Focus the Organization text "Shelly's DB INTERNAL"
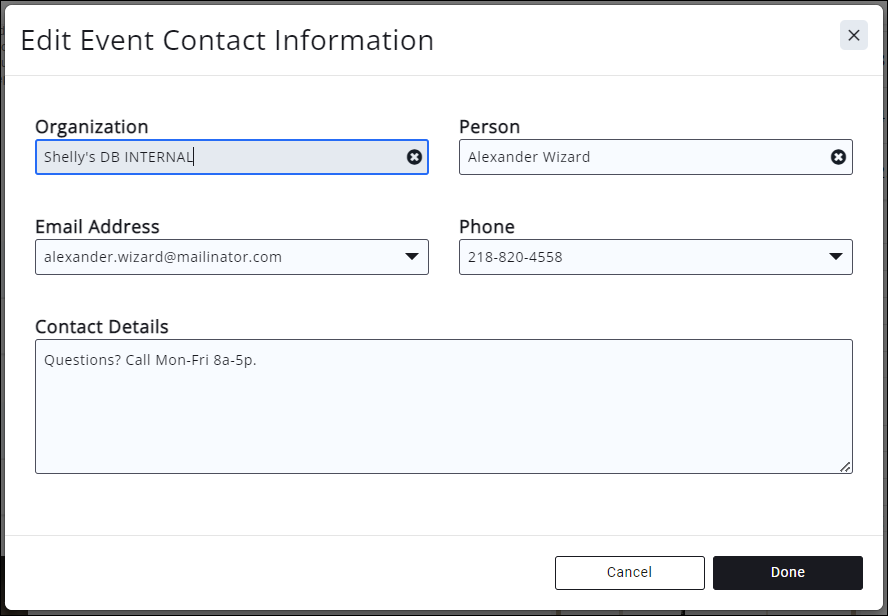This screenshot has width=888, height=616. [119, 157]
